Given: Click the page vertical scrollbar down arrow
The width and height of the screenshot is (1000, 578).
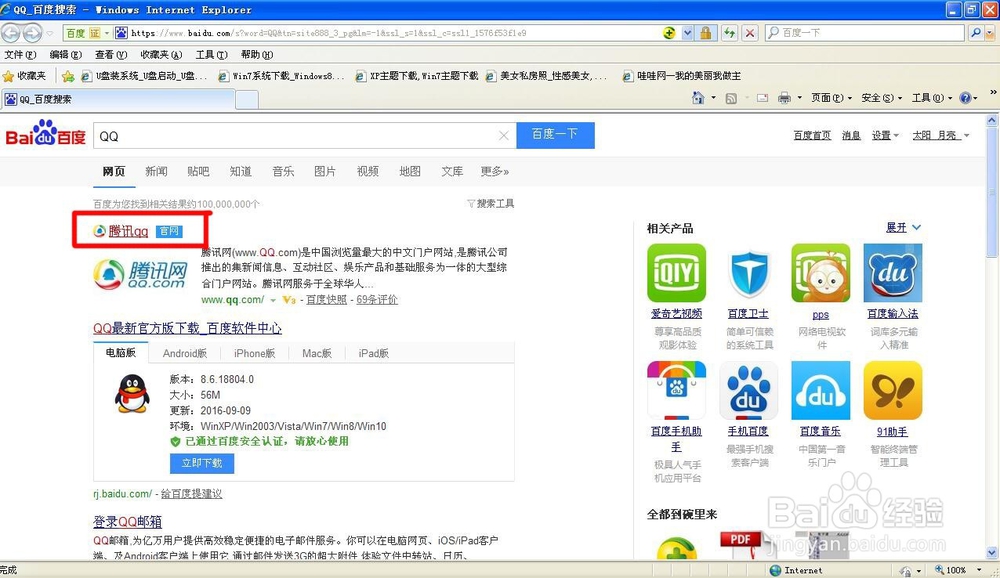Looking at the screenshot, I should (x=992, y=552).
